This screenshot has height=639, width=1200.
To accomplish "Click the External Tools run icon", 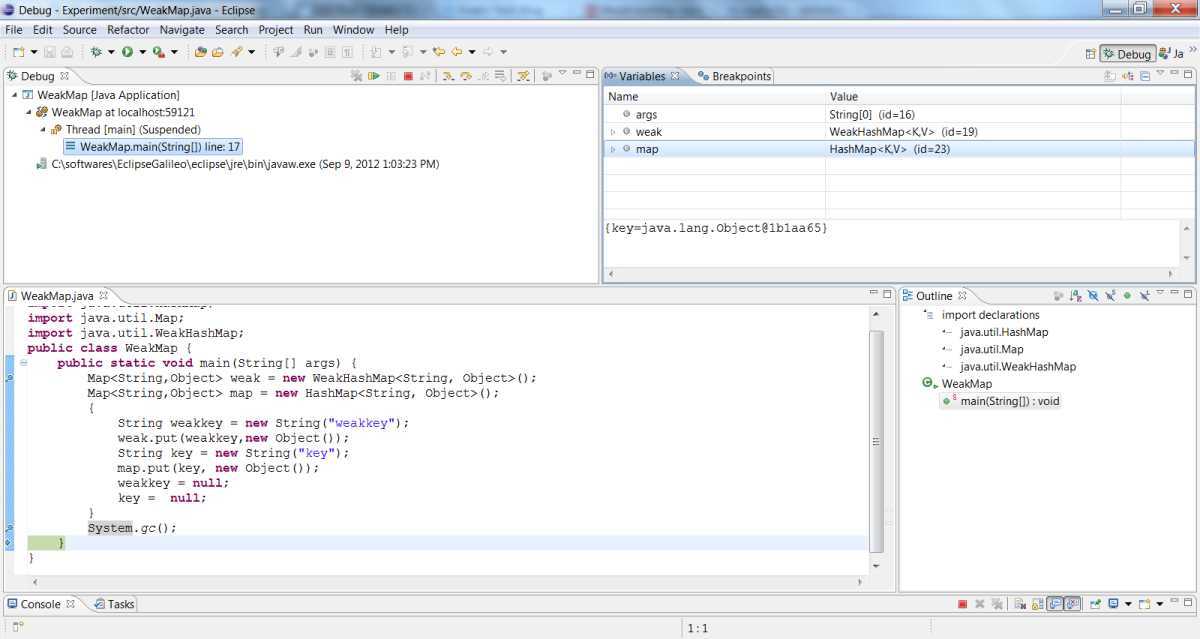I will coord(159,52).
